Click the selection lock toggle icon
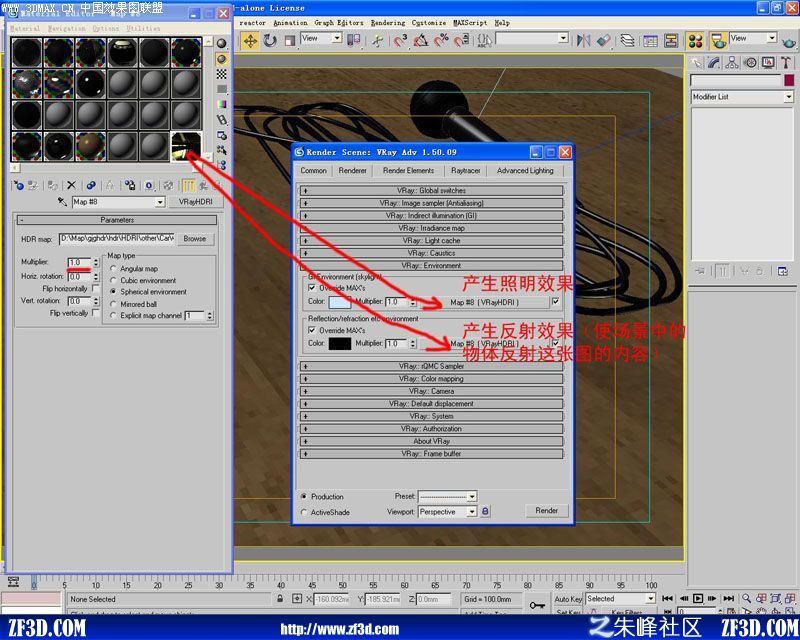The height and width of the screenshot is (640, 800). click(x=280, y=599)
